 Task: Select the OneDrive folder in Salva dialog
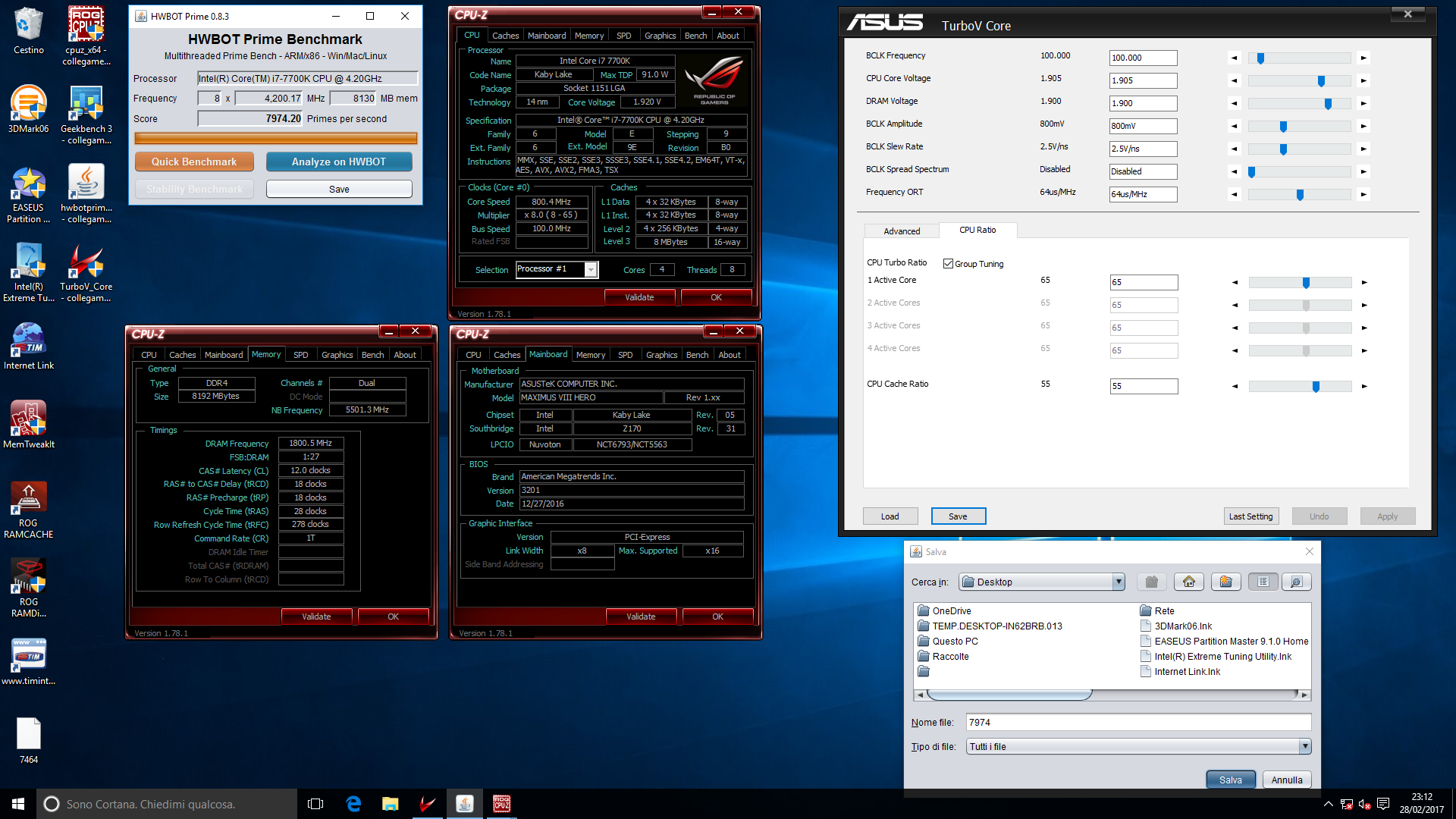pyautogui.click(x=944, y=610)
